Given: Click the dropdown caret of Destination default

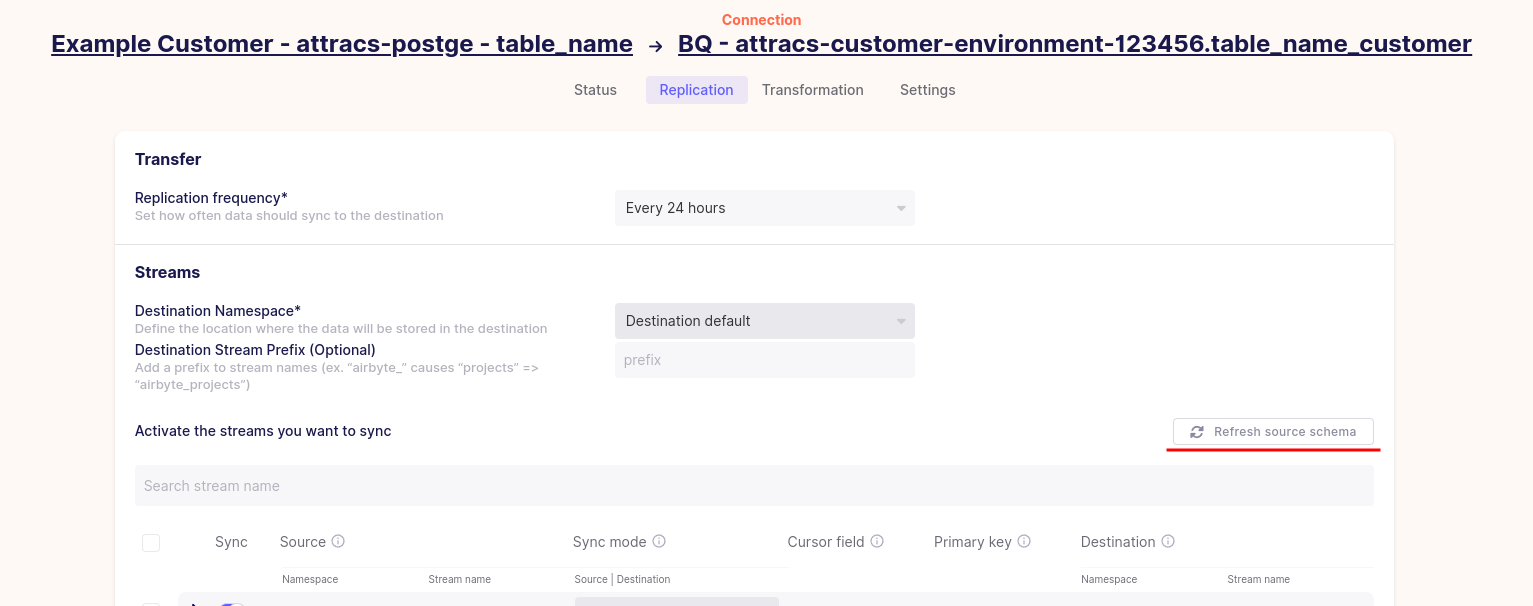Looking at the screenshot, I should coord(901,322).
